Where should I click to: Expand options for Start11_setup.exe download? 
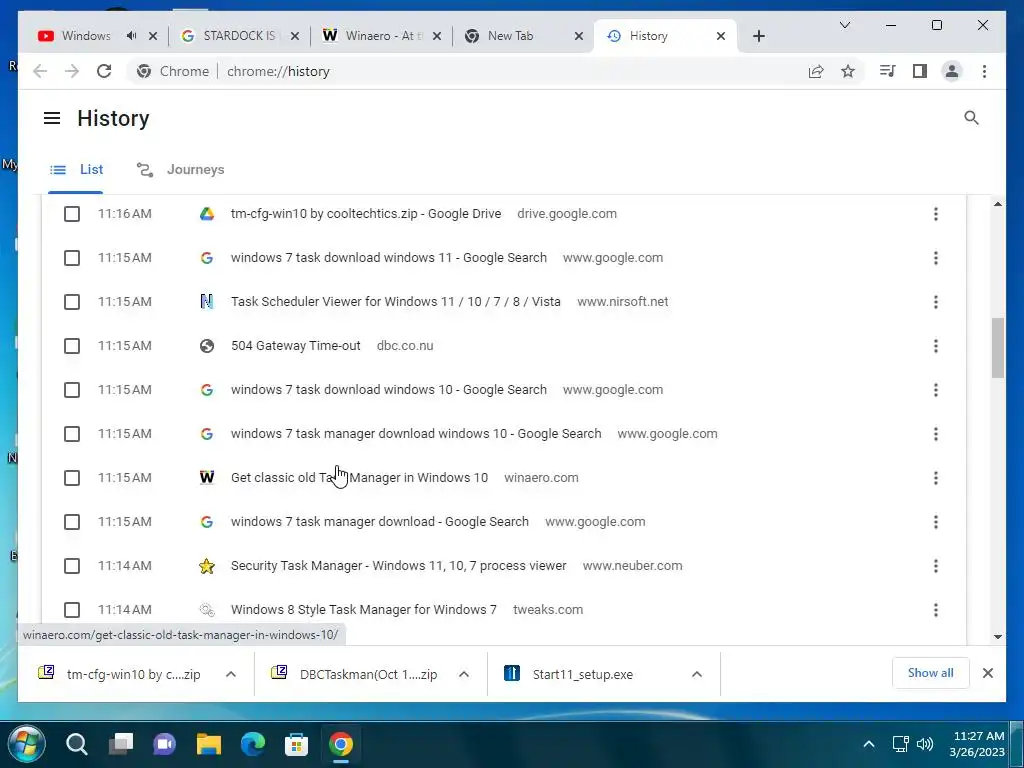697,674
